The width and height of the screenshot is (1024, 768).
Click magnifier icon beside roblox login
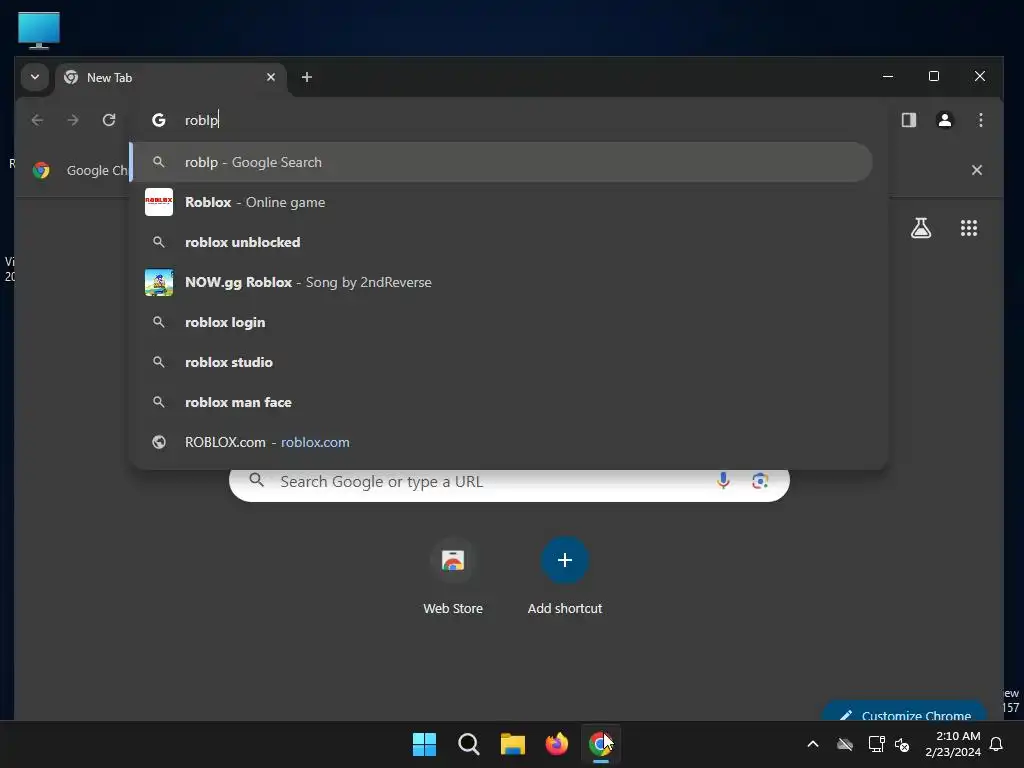pos(159,323)
